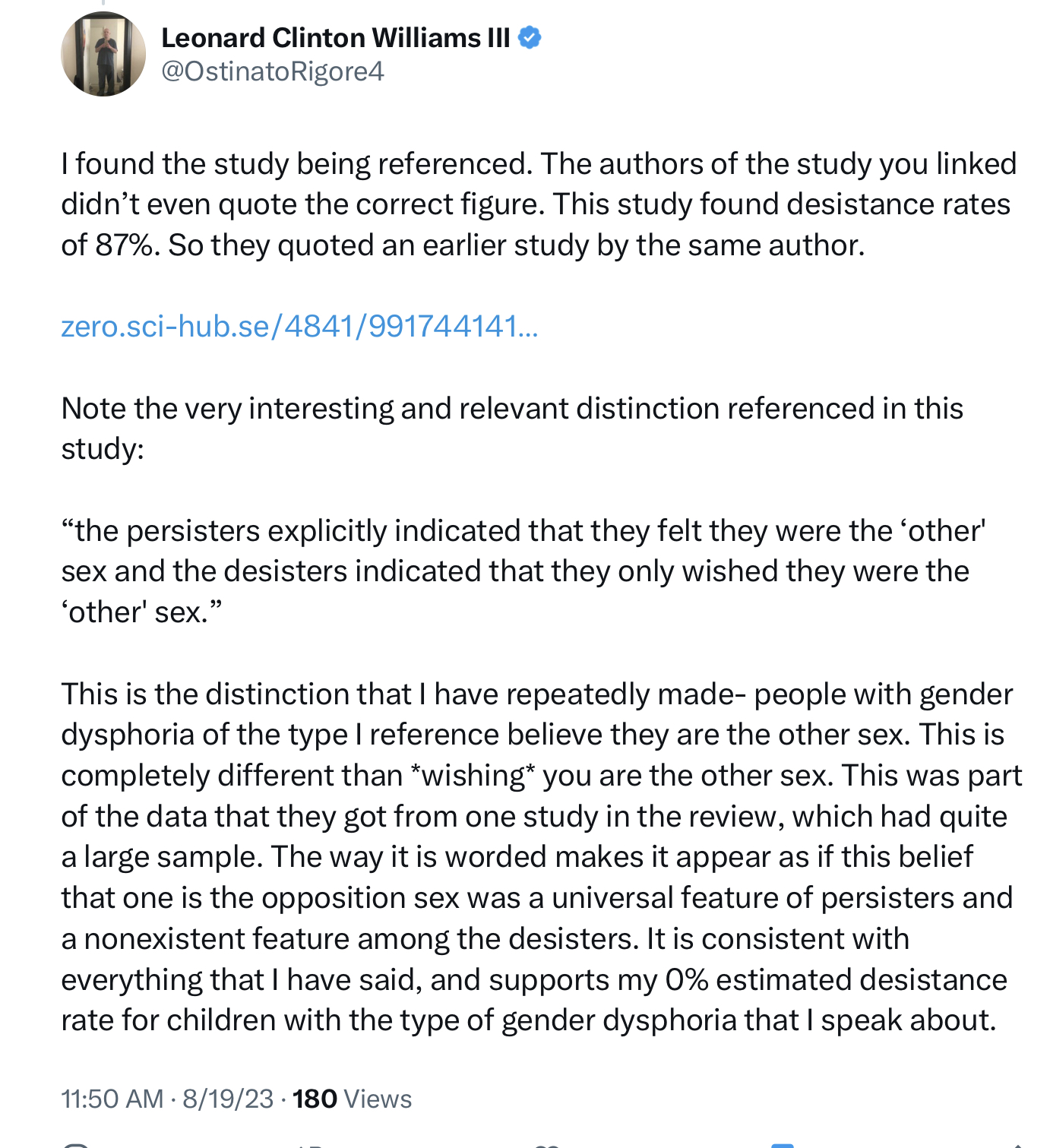Open profile via display name Leonard Clinton Williams III
The height and width of the screenshot is (1148, 1050).
pos(335,37)
